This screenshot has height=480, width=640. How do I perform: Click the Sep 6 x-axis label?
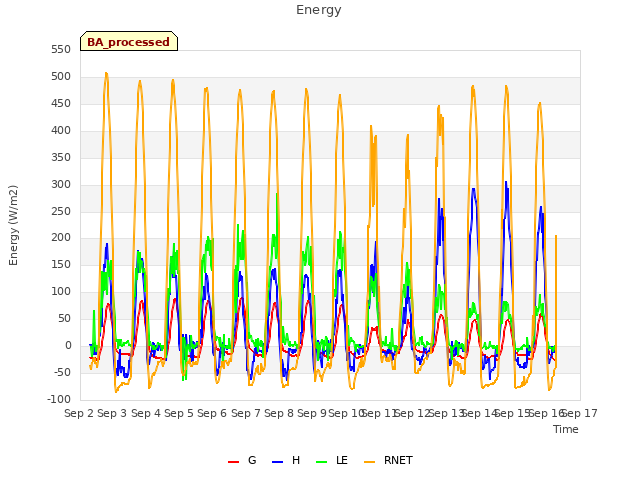pyautogui.click(x=212, y=413)
